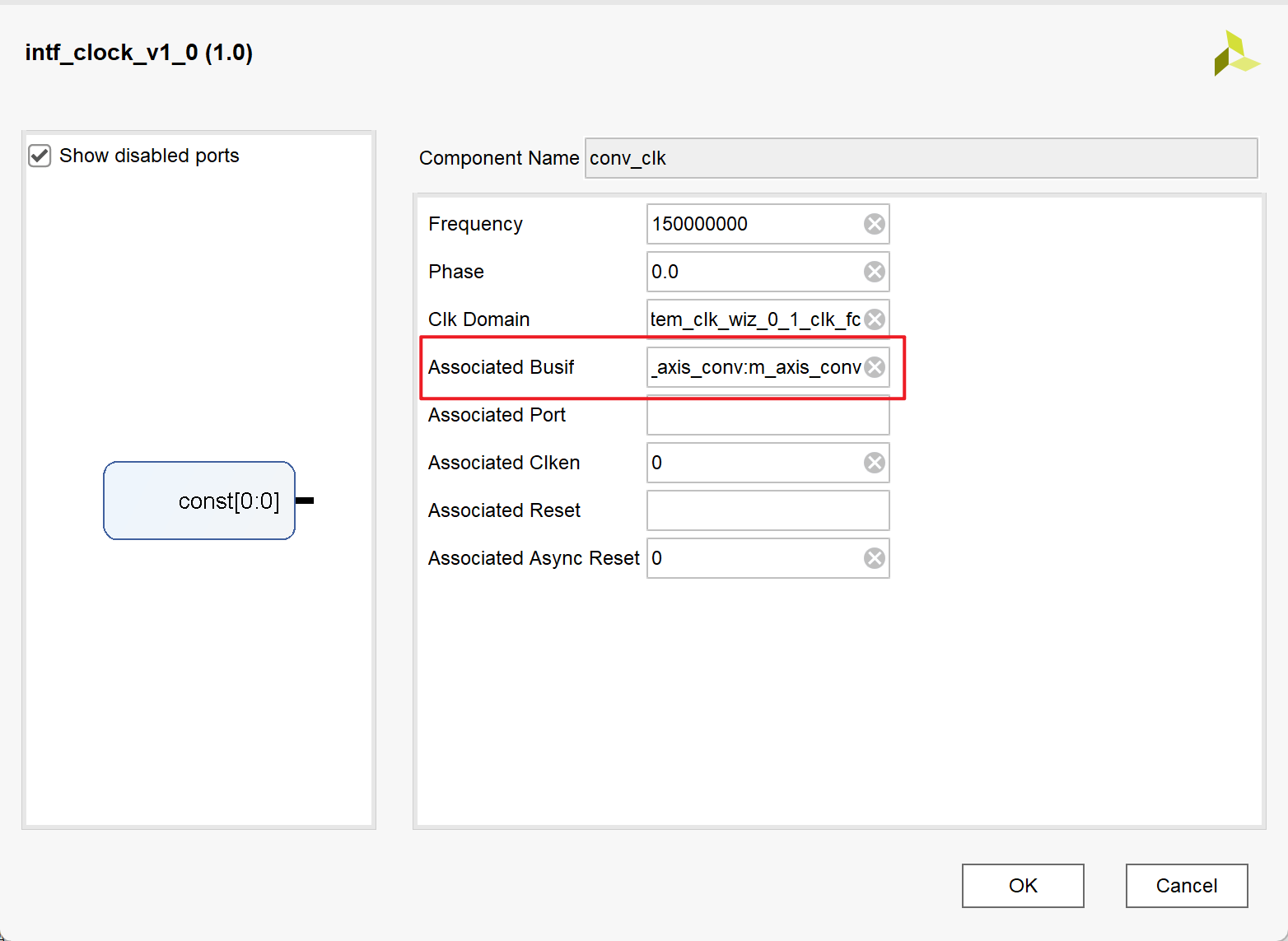Viewport: 1288px width, 941px height.
Task: Click the intf_clock_v1_0 (1.0) title text
Action: click(x=139, y=53)
